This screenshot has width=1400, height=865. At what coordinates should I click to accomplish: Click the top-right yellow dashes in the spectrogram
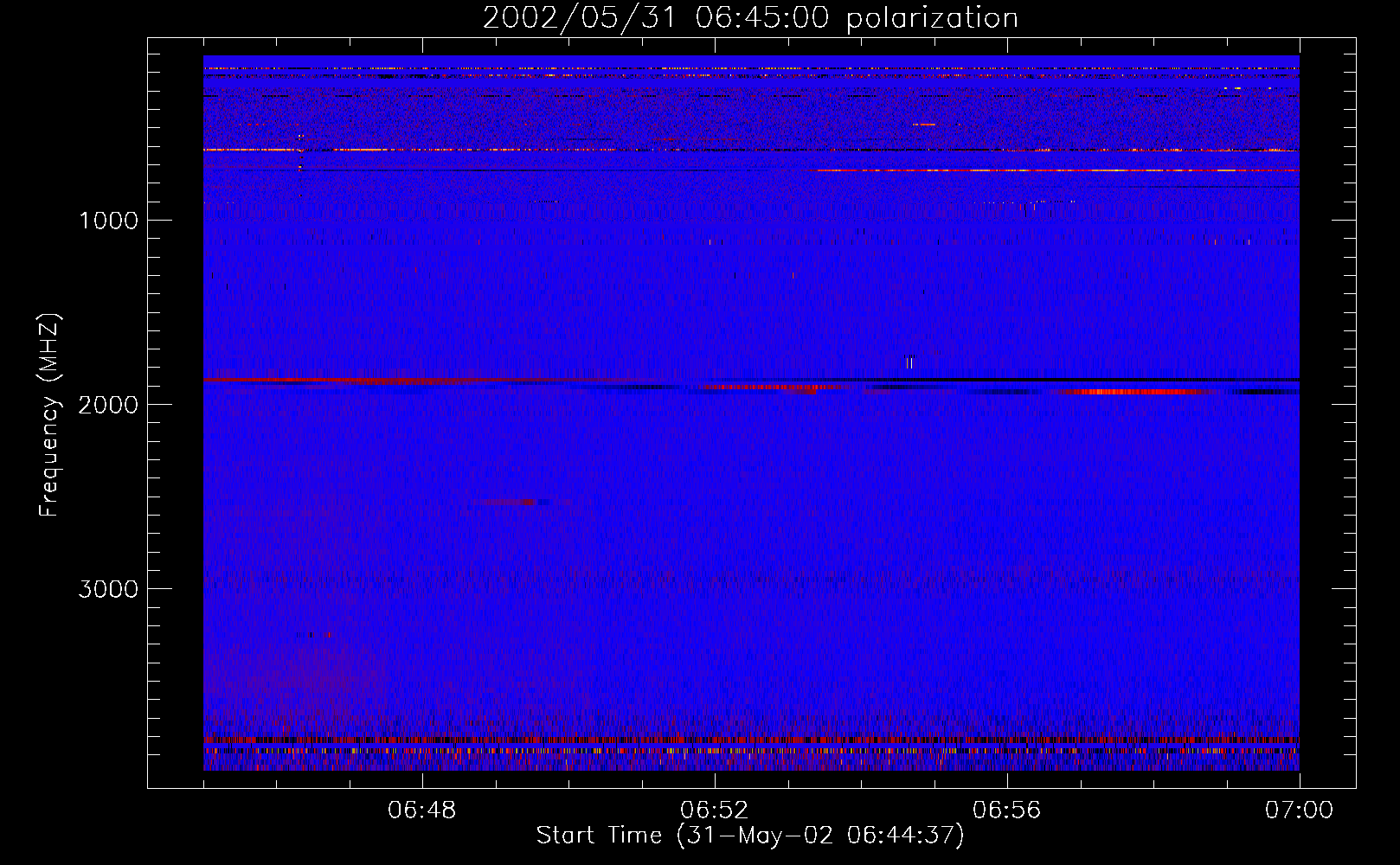pyautogui.click(x=1233, y=88)
